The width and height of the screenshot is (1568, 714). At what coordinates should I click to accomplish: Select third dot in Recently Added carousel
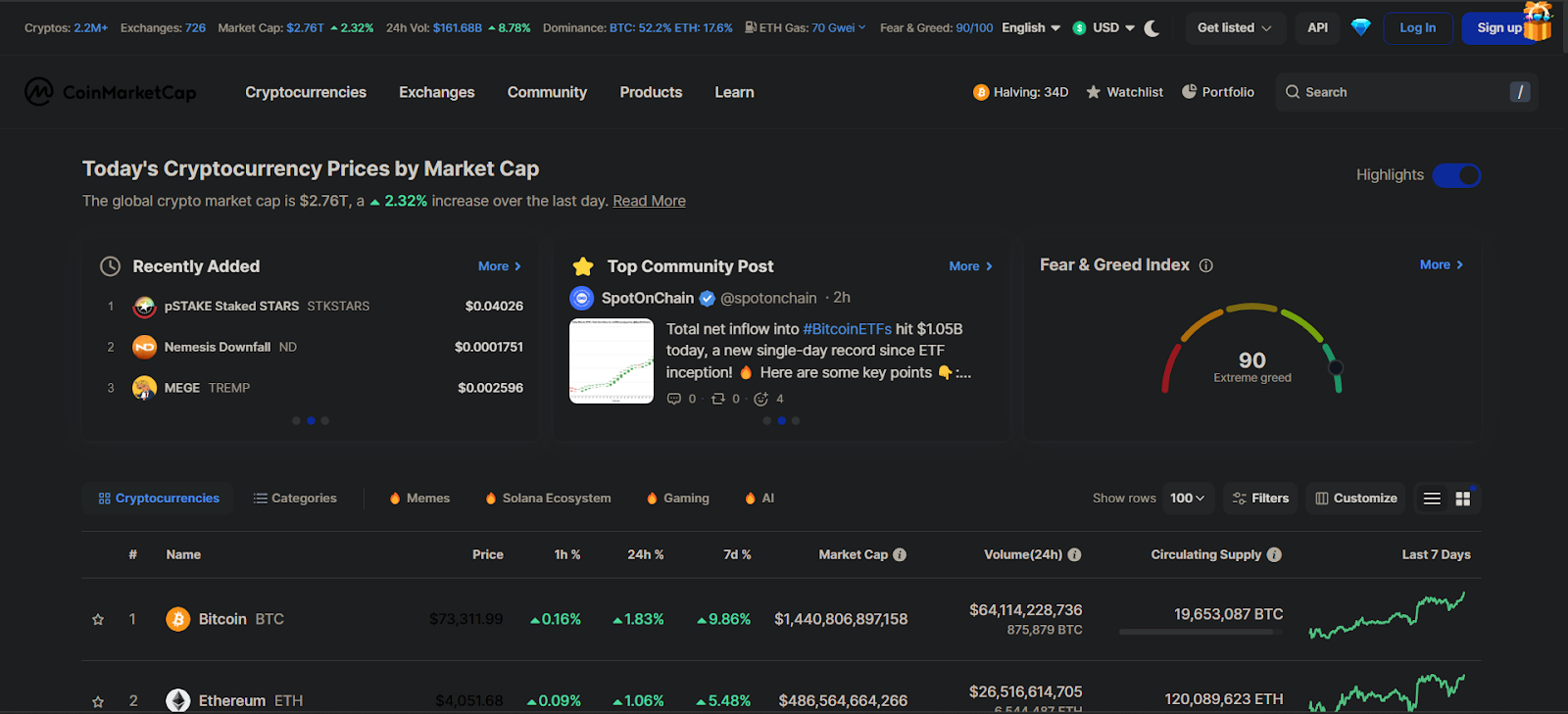coord(325,421)
